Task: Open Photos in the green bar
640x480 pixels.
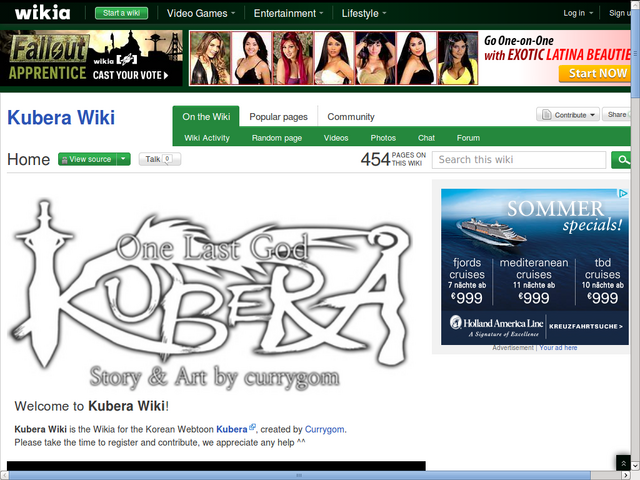Action: [x=383, y=138]
